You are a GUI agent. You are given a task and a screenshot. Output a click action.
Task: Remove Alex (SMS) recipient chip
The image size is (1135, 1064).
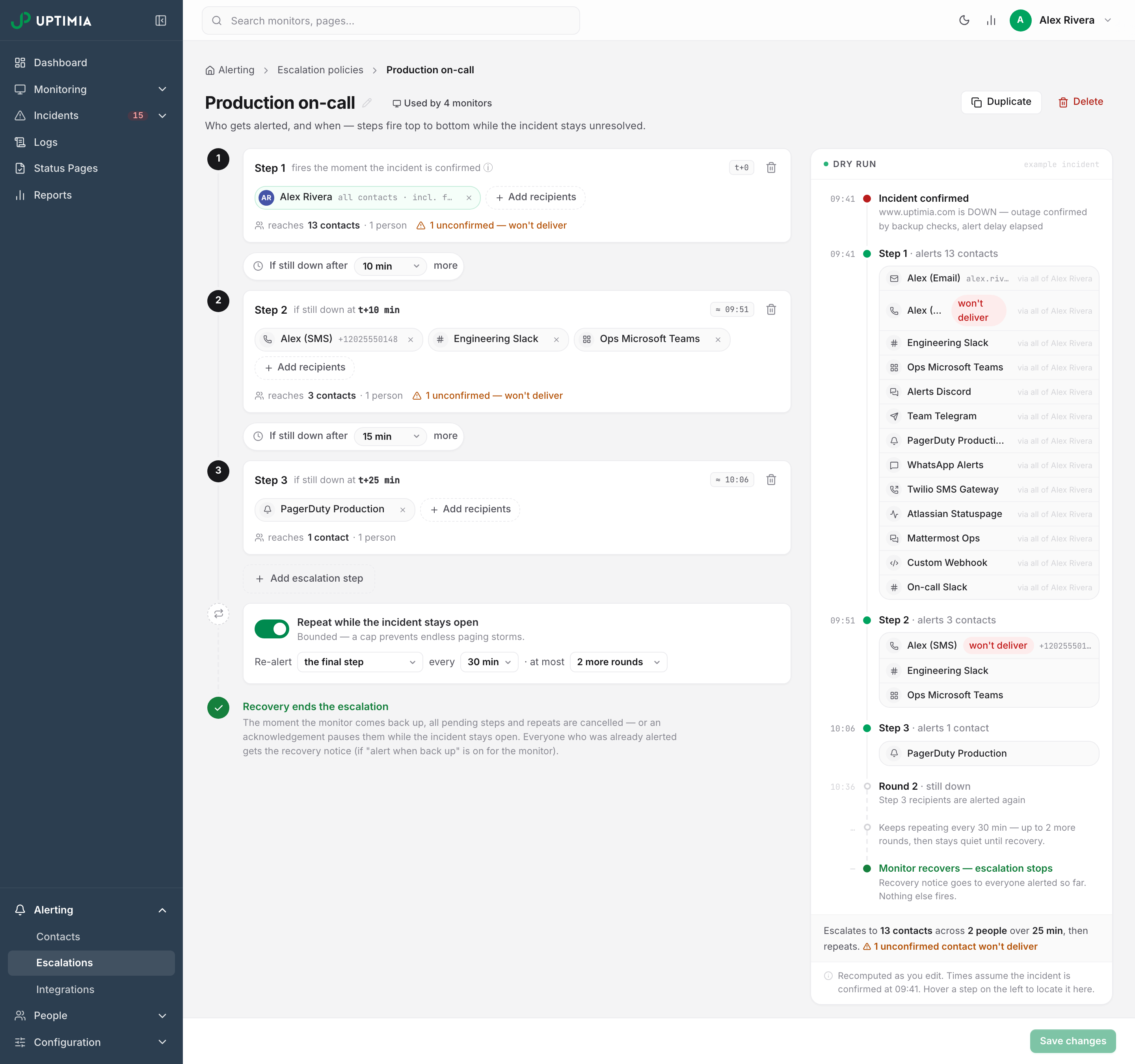tap(411, 340)
